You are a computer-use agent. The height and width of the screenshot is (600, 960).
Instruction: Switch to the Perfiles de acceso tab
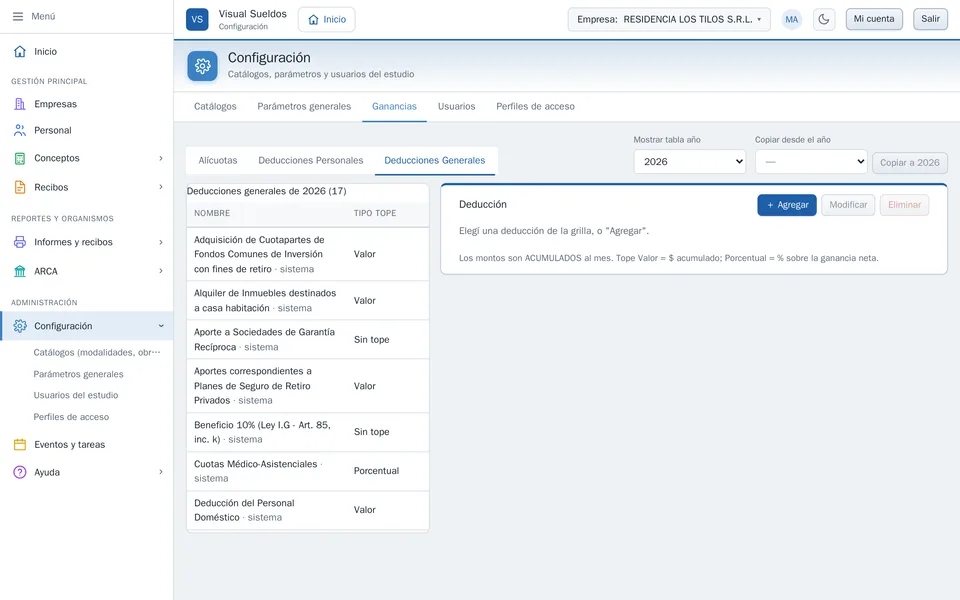535,107
